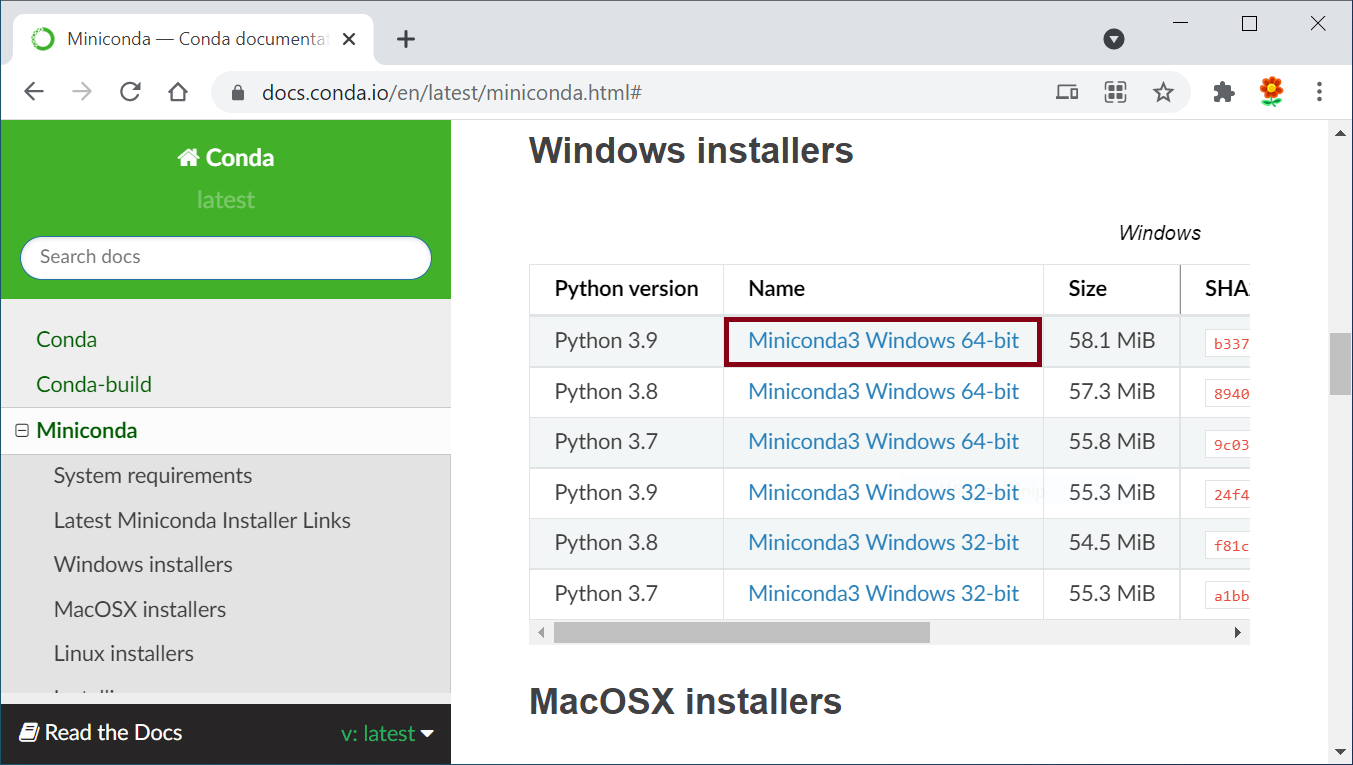Go to browser home page icon

pos(178,92)
